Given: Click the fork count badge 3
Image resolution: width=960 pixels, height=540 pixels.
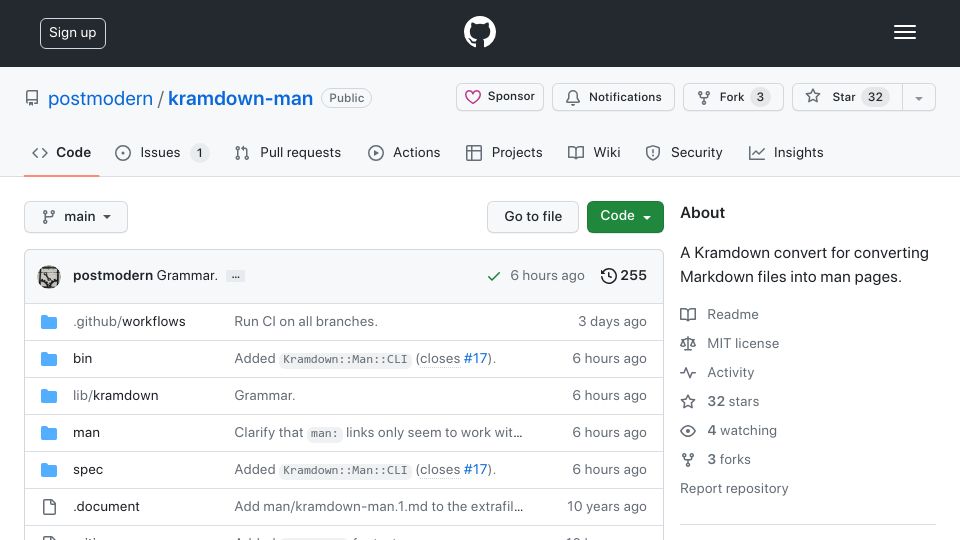Looking at the screenshot, I should 760,97.
